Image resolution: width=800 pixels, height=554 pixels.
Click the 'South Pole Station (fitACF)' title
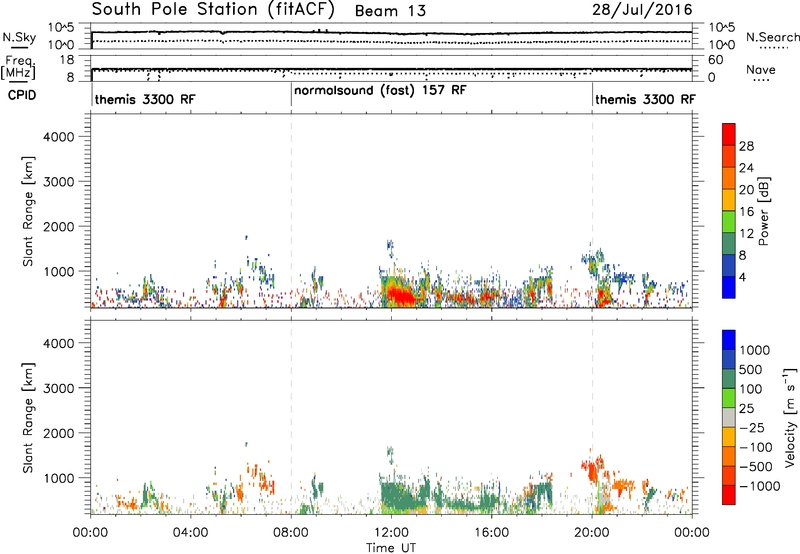click(x=213, y=10)
